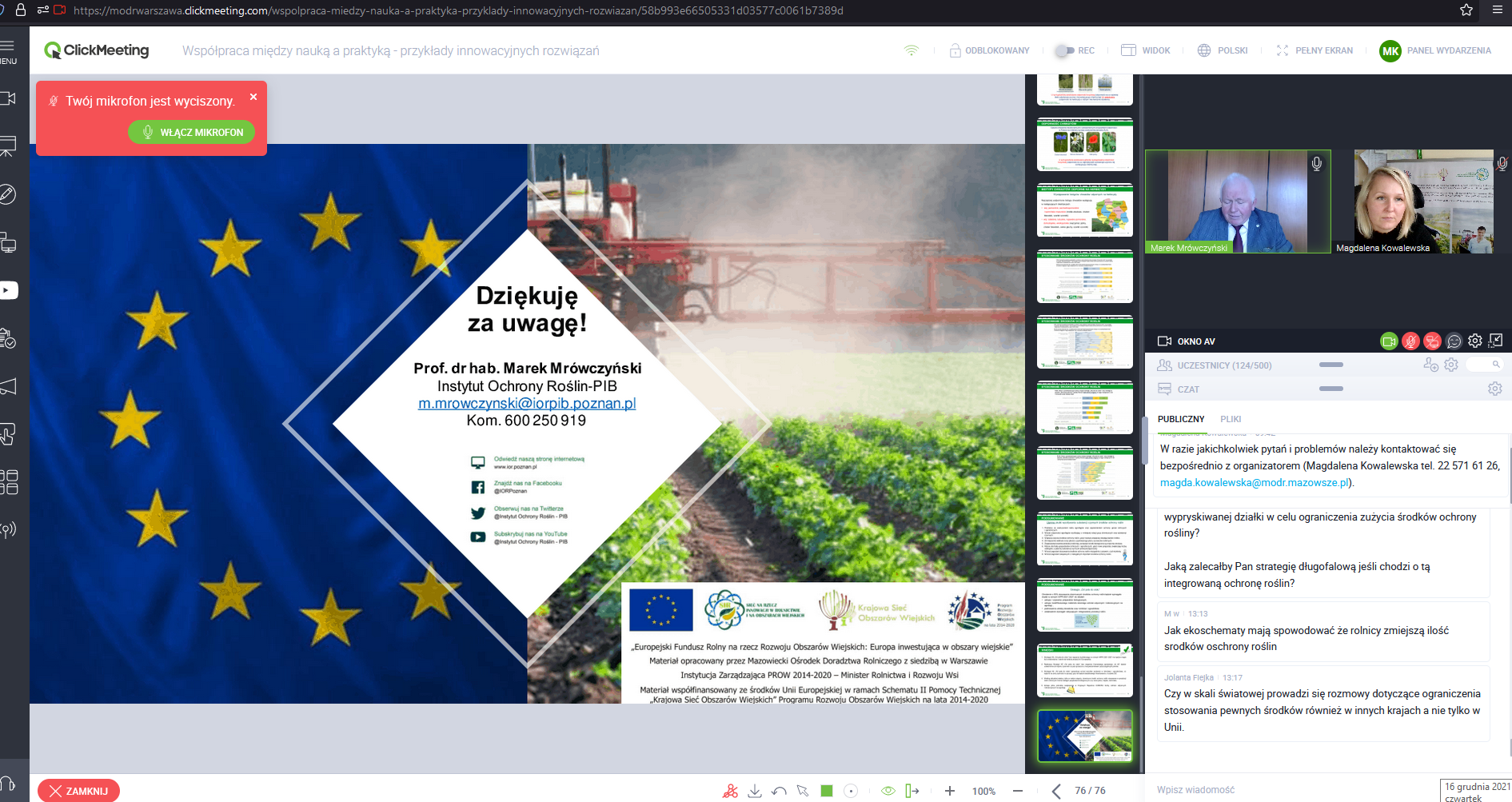Detach the AV window with pop-out icon
Screen dimensions: 1512x802
pyautogui.click(x=1496, y=341)
